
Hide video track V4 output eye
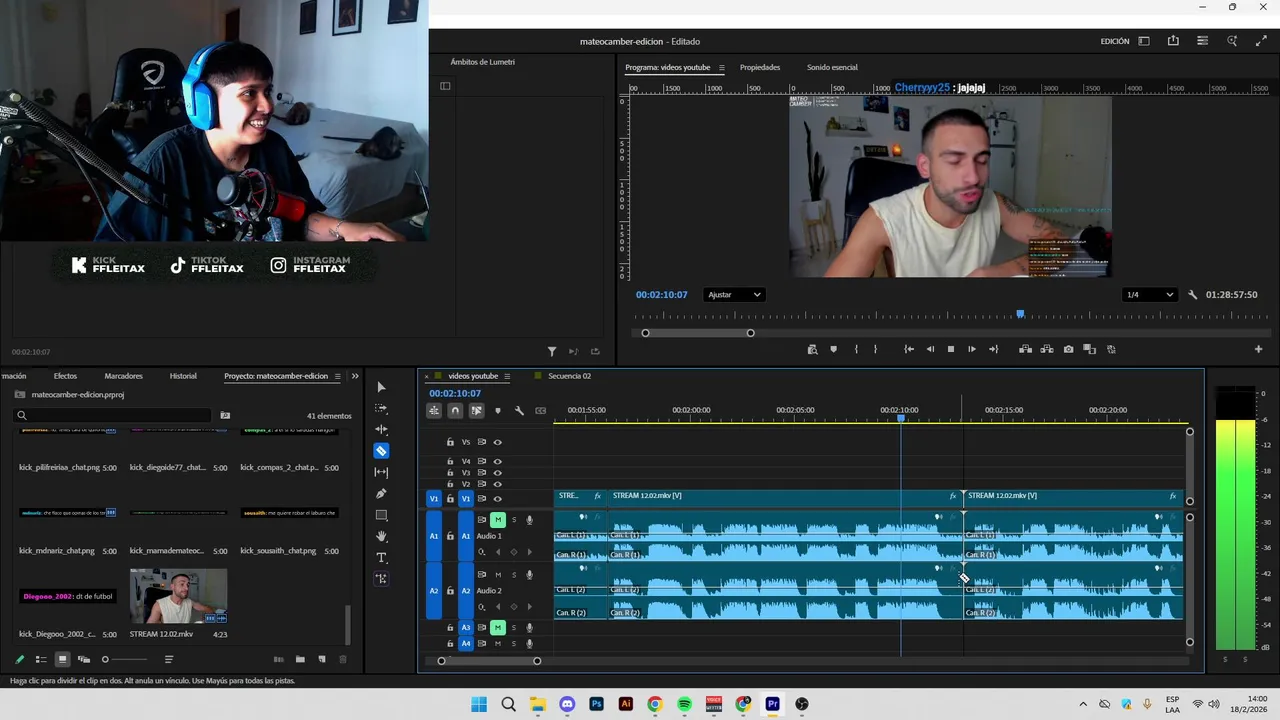pyautogui.click(x=497, y=461)
